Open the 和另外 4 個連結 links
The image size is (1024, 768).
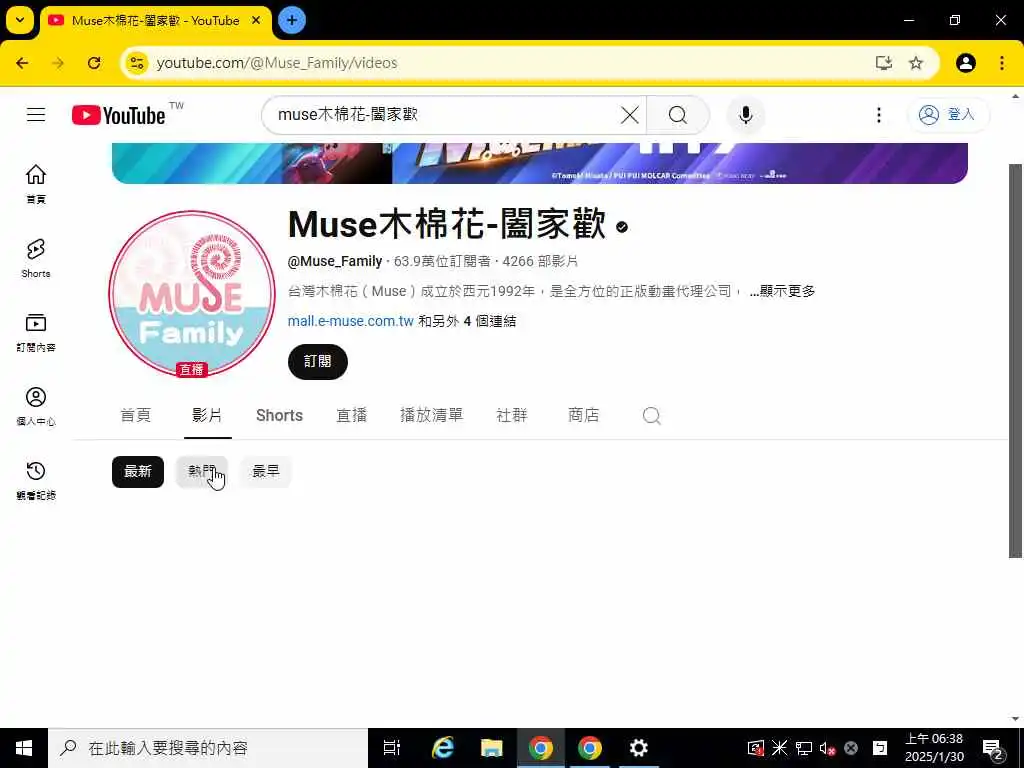tap(467, 321)
